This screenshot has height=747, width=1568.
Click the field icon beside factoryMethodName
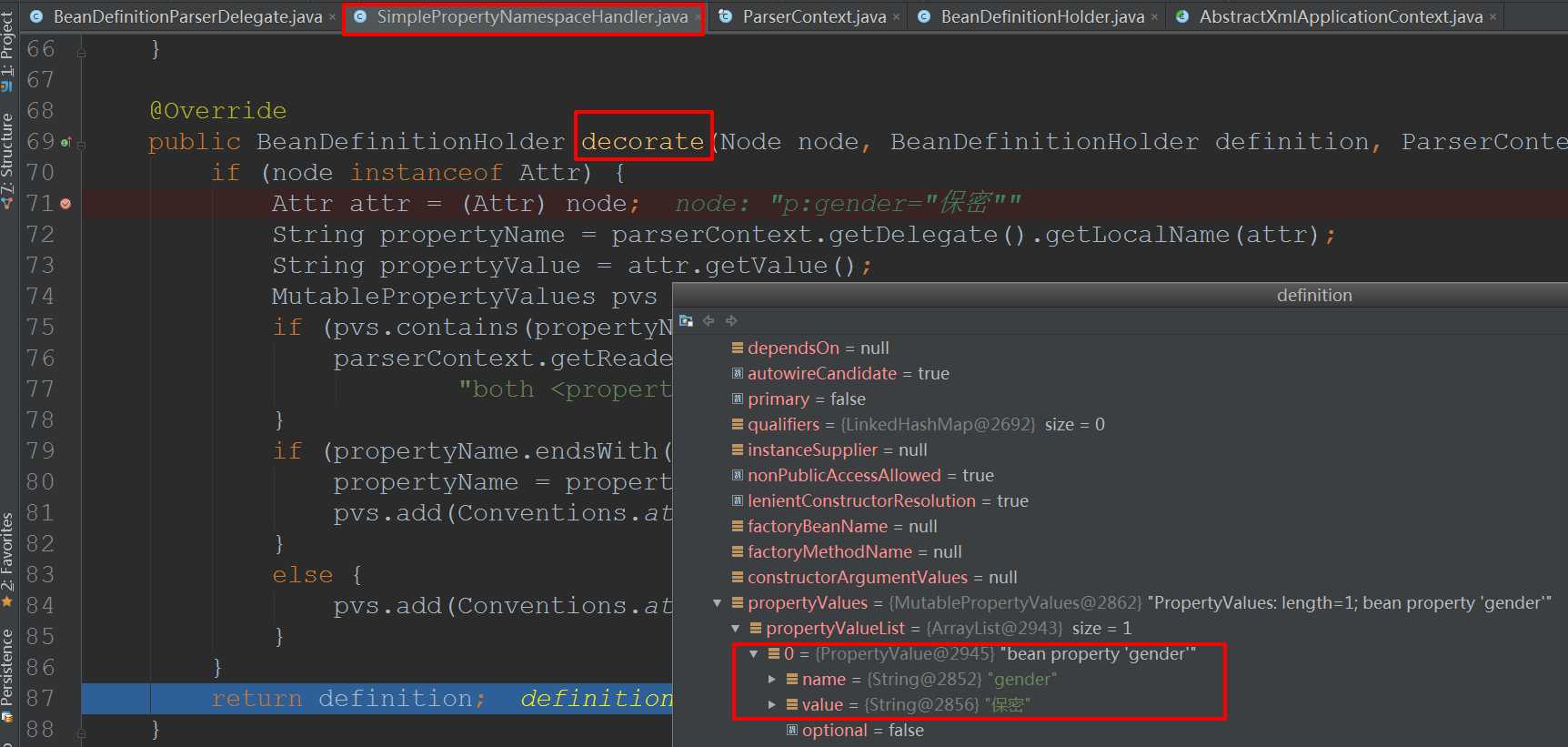738,551
